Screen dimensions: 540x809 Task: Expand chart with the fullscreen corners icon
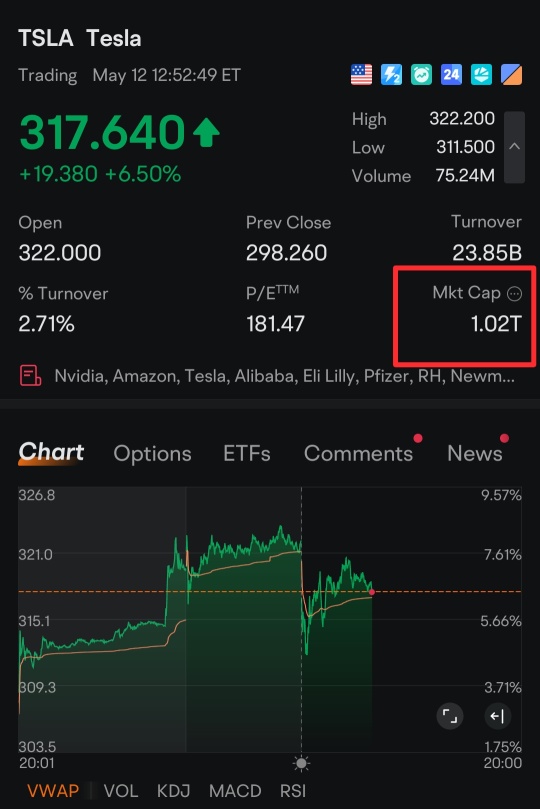(x=450, y=716)
